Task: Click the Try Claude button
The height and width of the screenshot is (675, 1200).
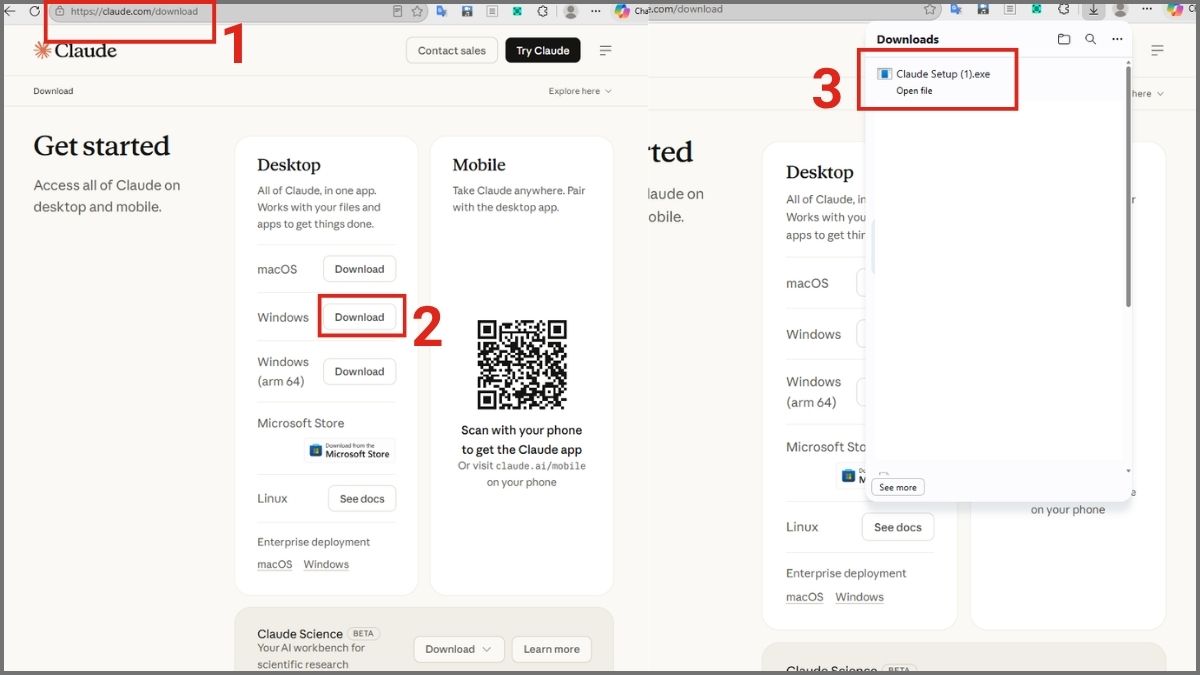Action: pos(543,51)
